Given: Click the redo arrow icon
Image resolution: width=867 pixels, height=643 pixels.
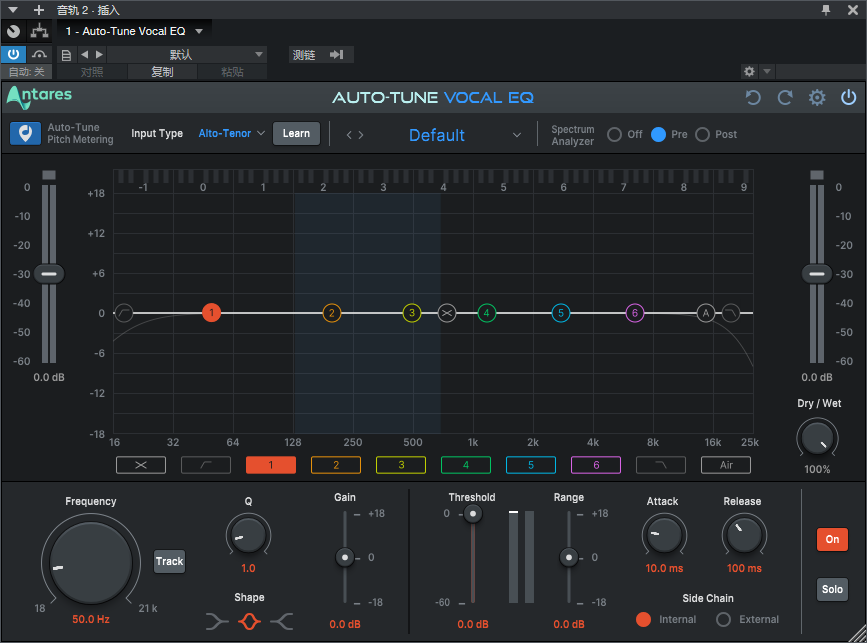Looking at the screenshot, I should point(785,98).
